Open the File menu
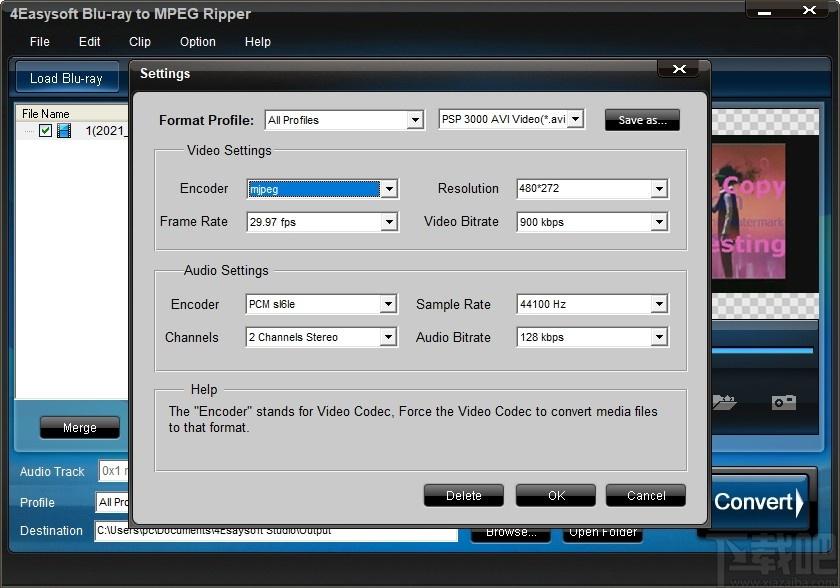840x588 pixels. [40, 42]
